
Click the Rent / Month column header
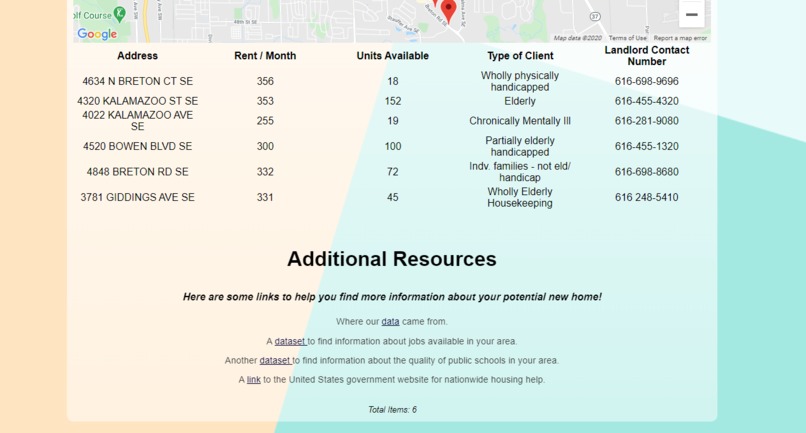pyautogui.click(x=265, y=56)
